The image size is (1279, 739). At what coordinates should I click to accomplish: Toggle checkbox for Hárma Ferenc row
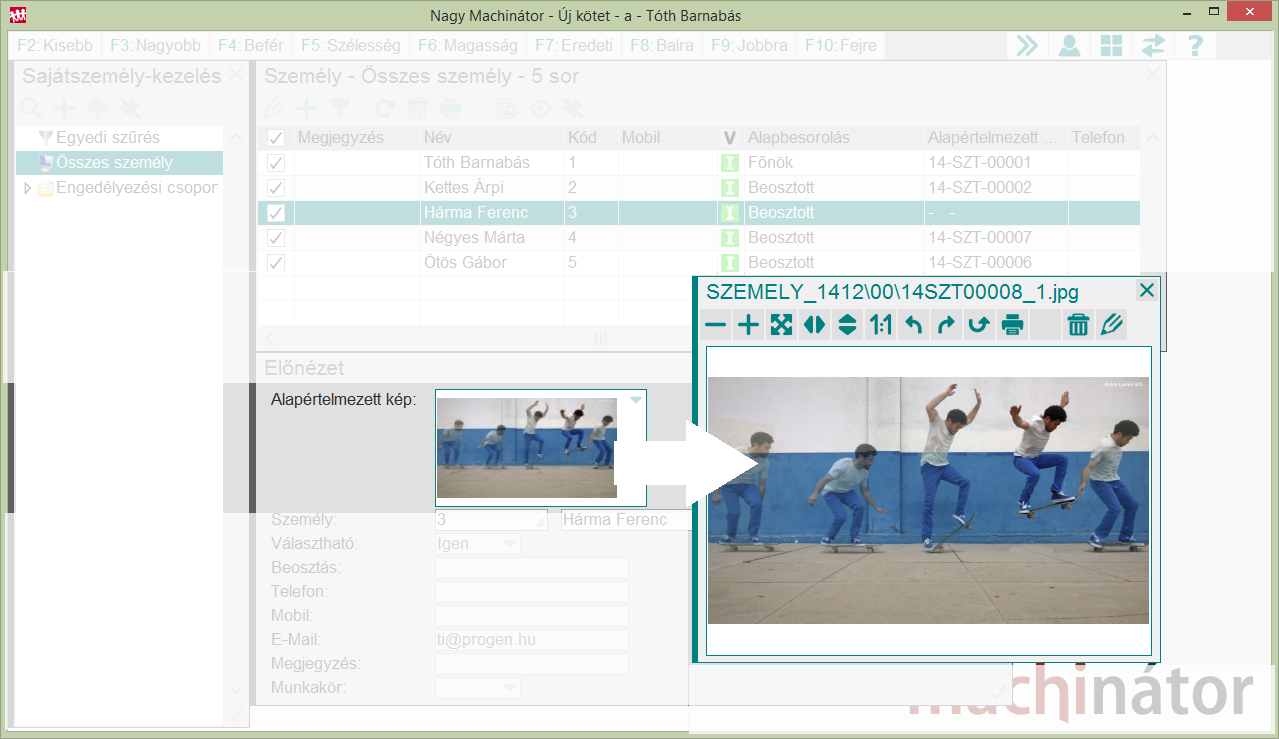276,213
